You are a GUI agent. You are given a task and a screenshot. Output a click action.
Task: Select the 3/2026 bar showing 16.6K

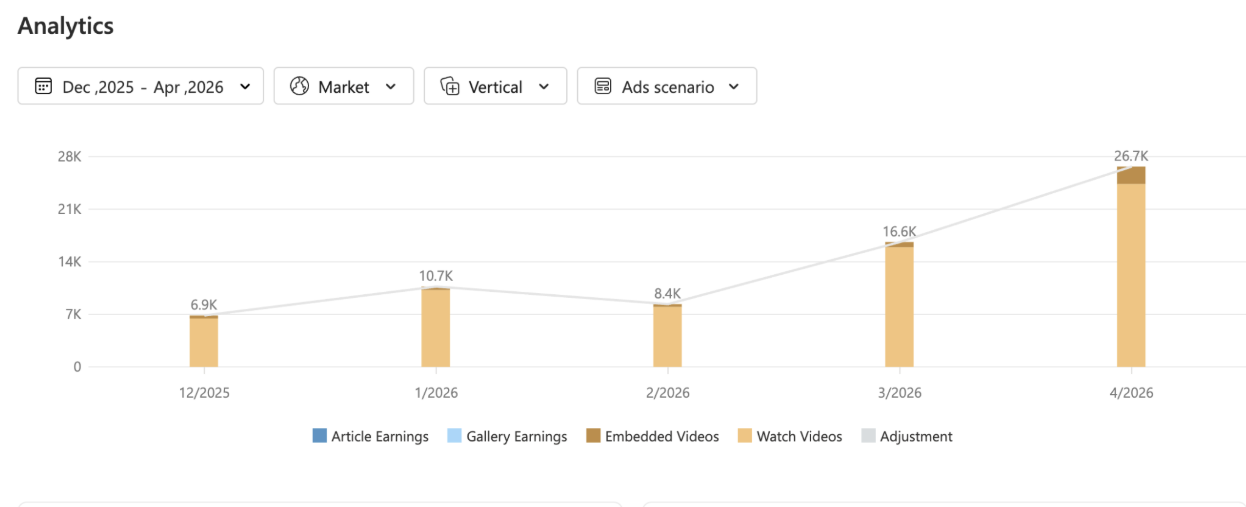(x=899, y=304)
